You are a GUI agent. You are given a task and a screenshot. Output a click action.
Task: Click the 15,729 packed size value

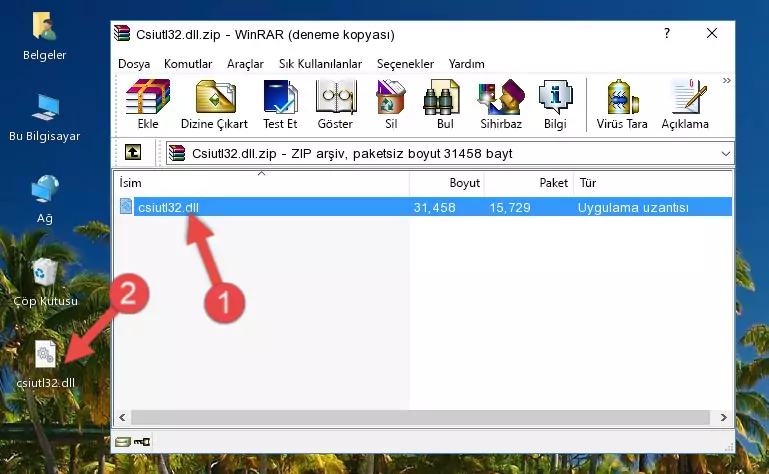click(510, 208)
